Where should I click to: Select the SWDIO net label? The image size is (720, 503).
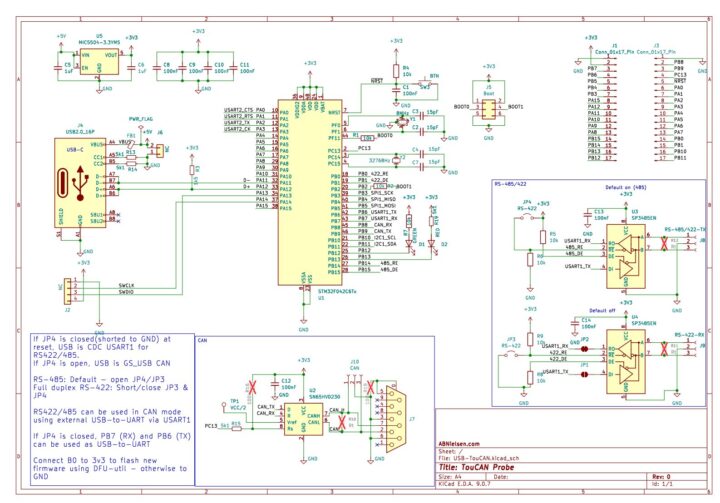[126, 292]
